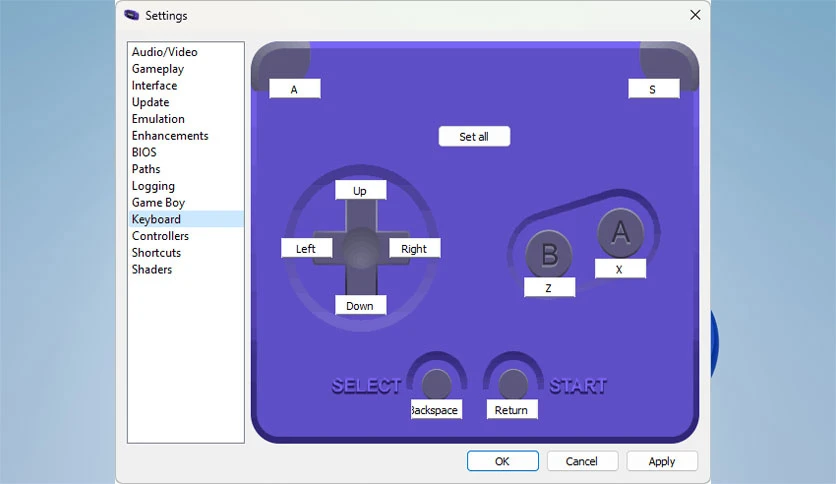Screen dimensions: 836x484
Task: Click the Up d-pad binding field
Action: 360,190
